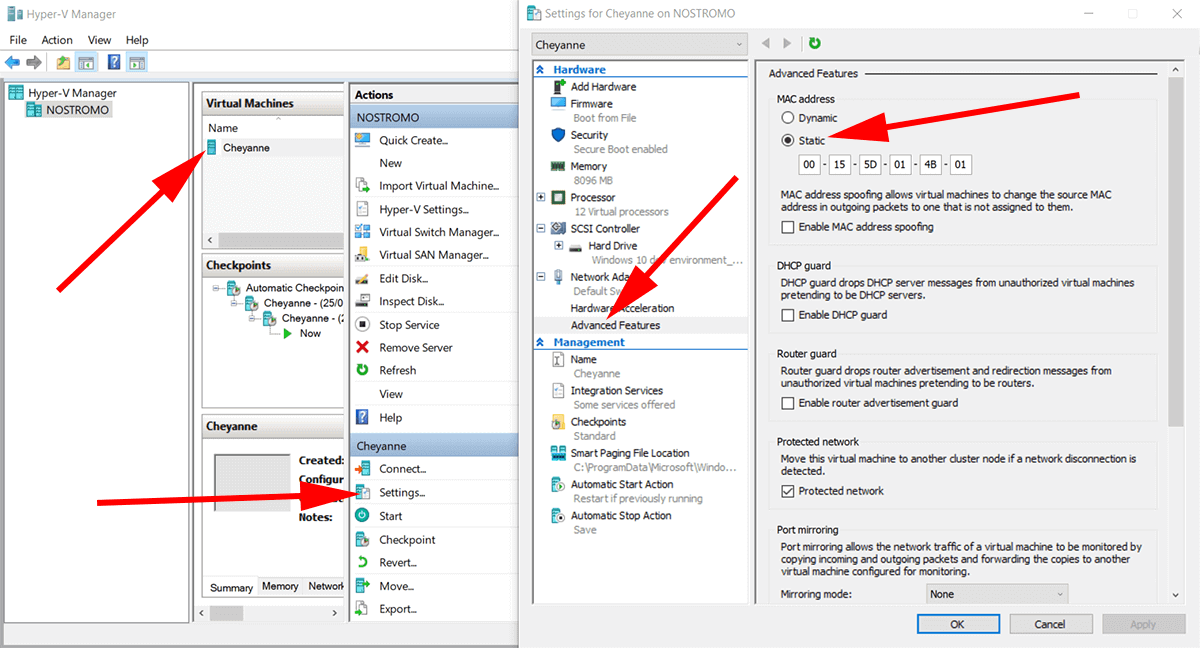Expand the Processor node

(x=542, y=198)
